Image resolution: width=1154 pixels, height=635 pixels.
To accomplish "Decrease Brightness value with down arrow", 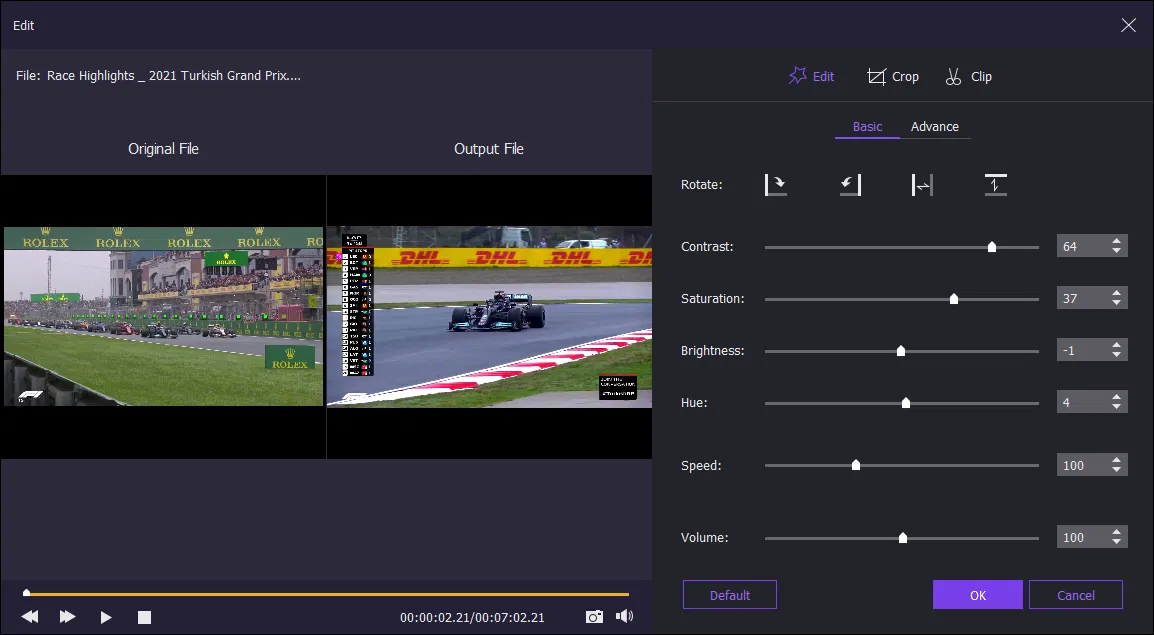I will point(1116,355).
